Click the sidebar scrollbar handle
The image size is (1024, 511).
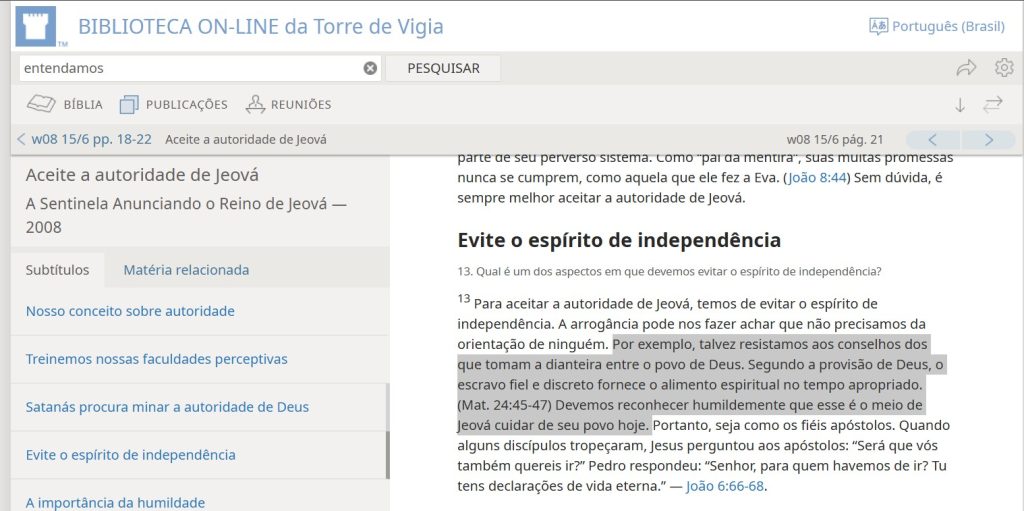[x=387, y=430]
